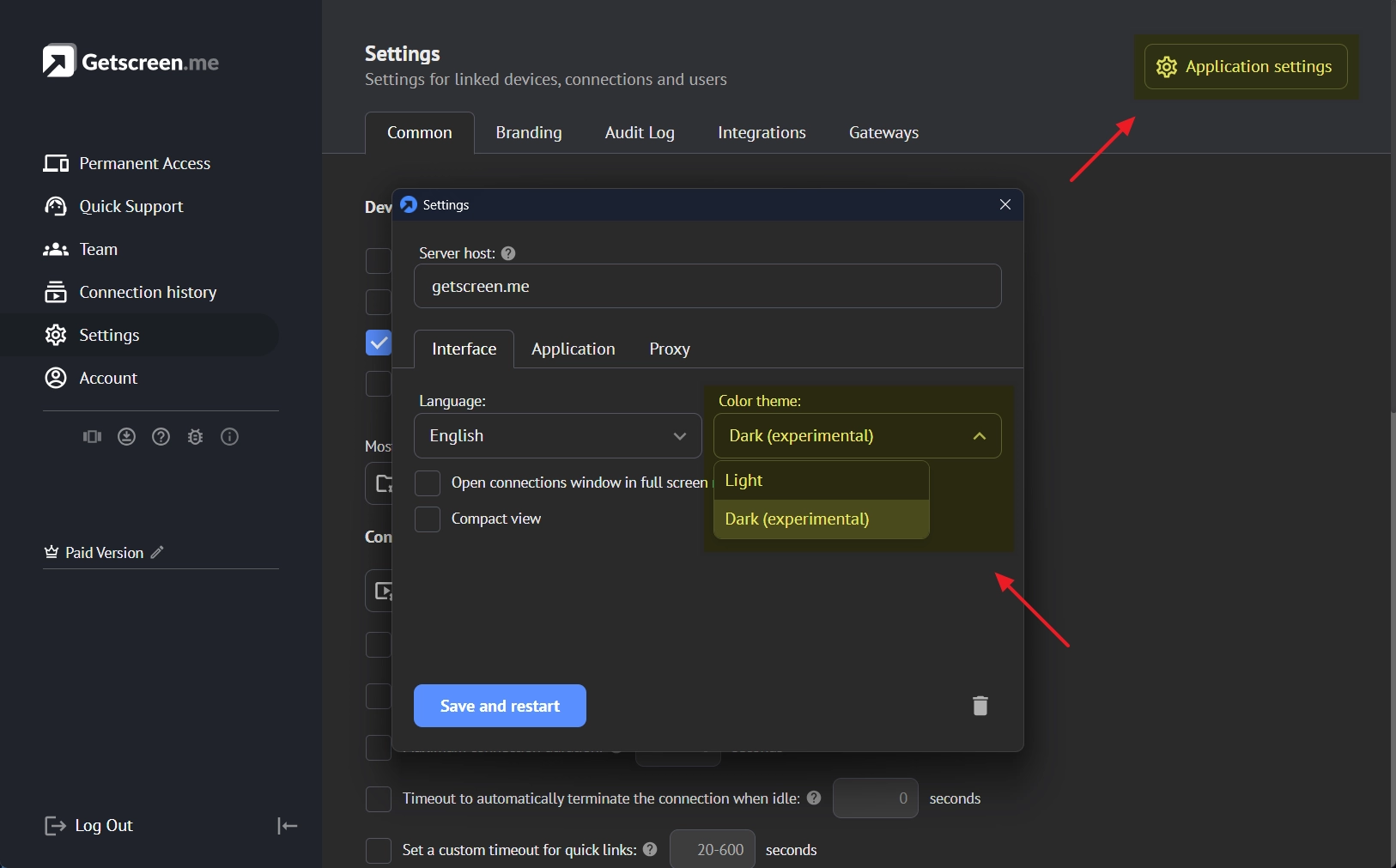
Task: Open the info icon in the sidebar
Action: click(x=229, y=437)
